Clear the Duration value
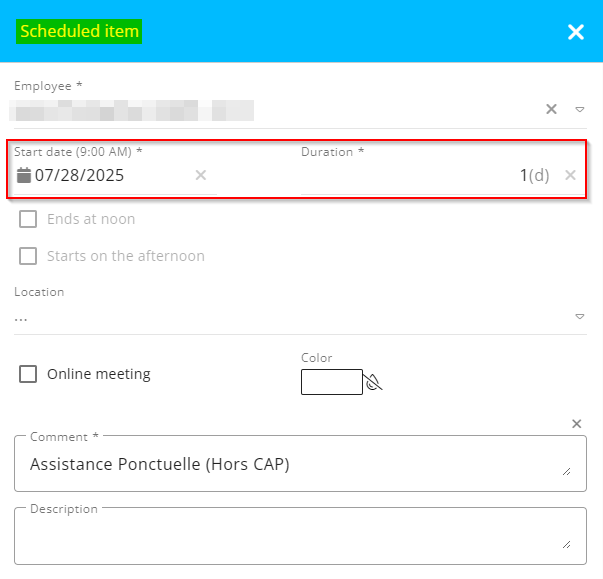This screenshot has width=603, height=579. click(570, 175)
